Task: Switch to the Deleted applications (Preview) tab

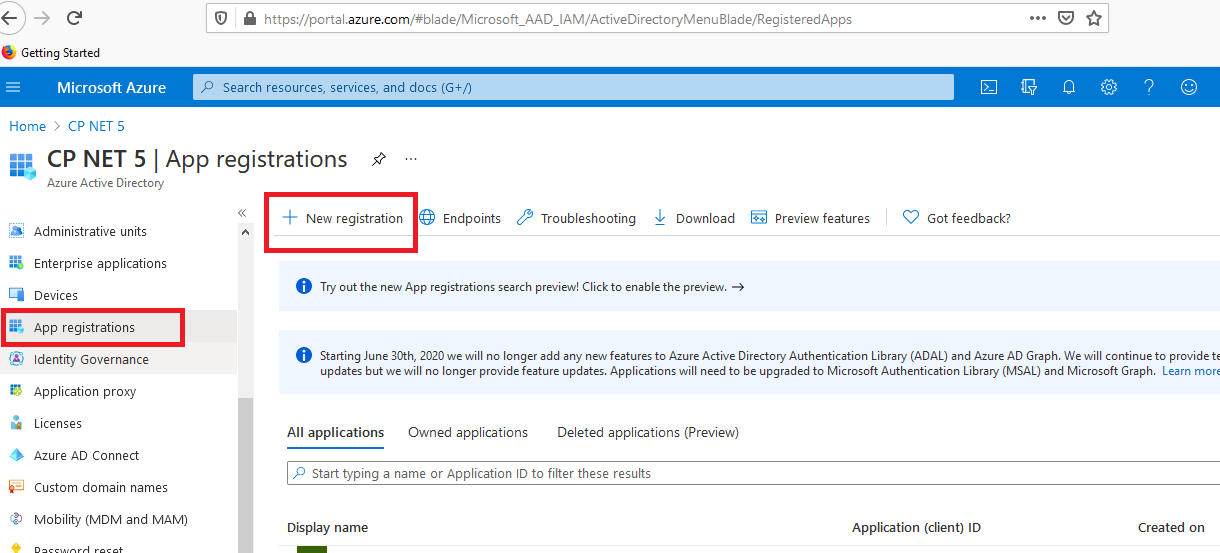Action: (648, 432)
